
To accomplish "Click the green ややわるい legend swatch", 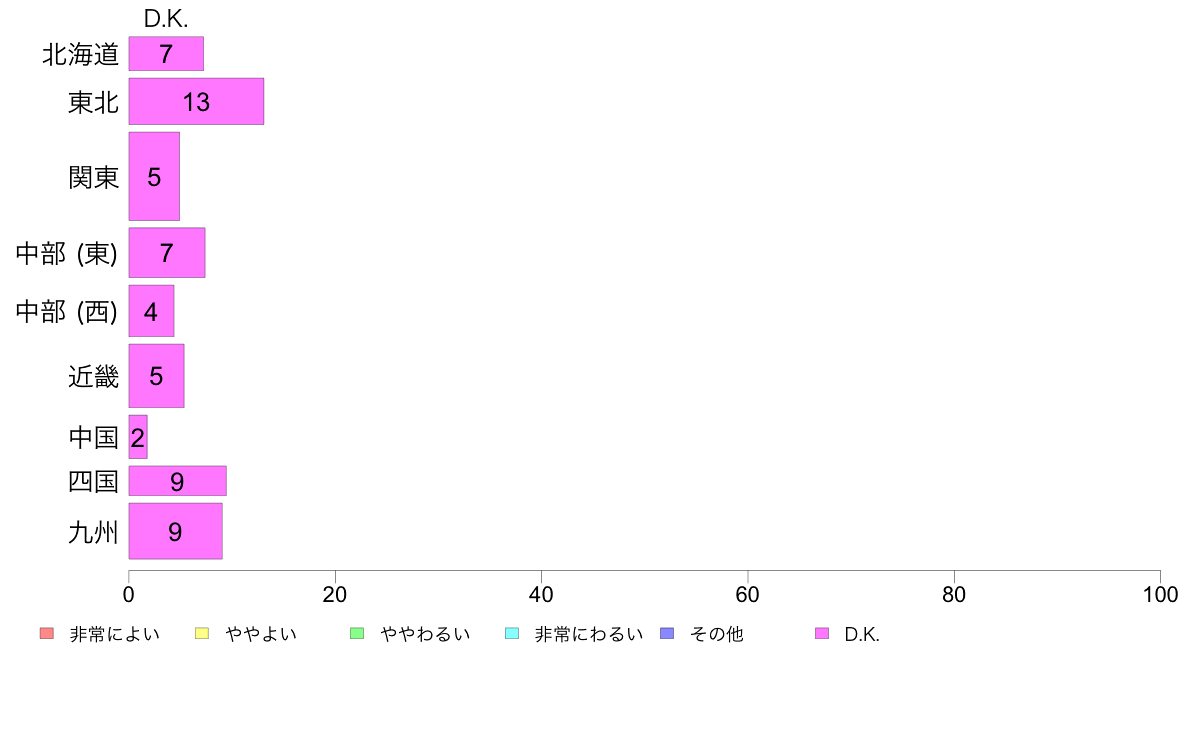I will tap(357, 634).
